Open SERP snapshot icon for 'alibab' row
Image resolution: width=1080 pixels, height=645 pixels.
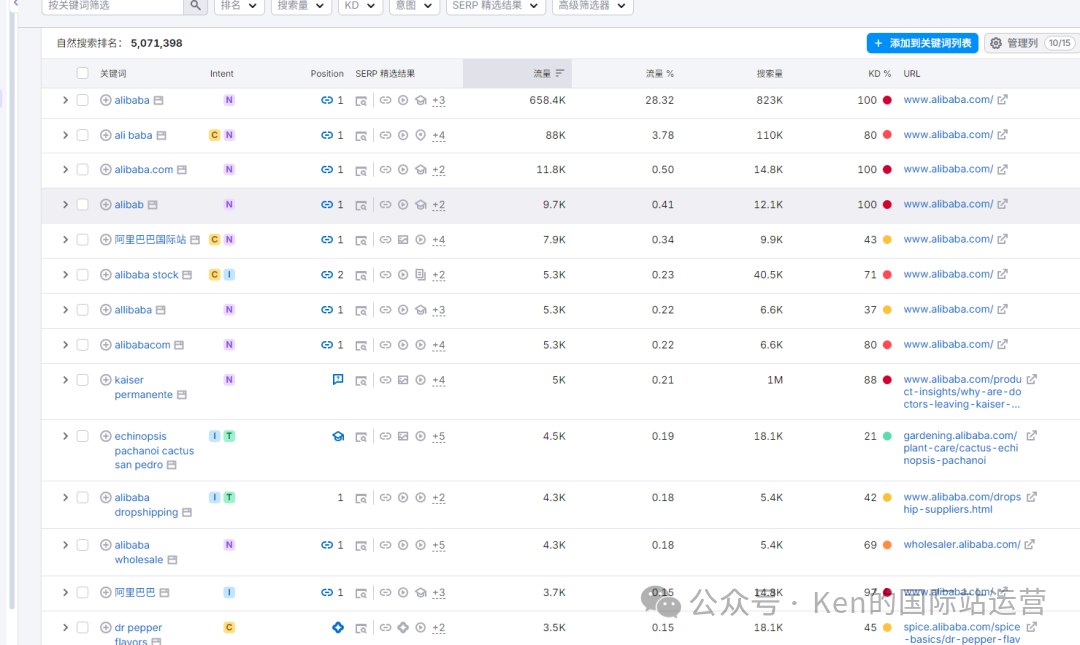click(x=361, y=205)
